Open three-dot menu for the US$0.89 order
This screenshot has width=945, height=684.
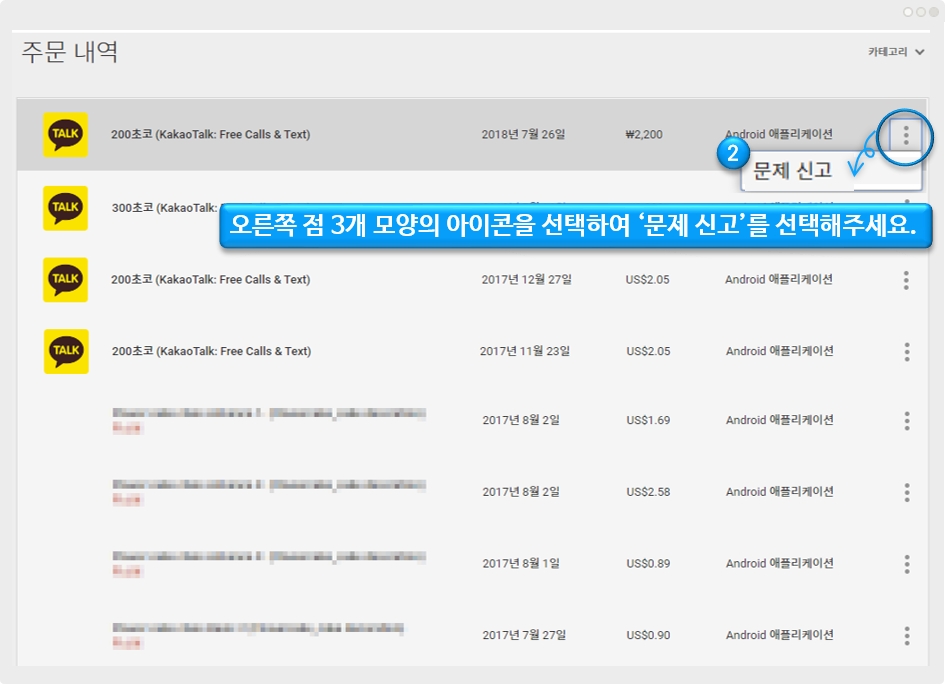coord(906,564)
